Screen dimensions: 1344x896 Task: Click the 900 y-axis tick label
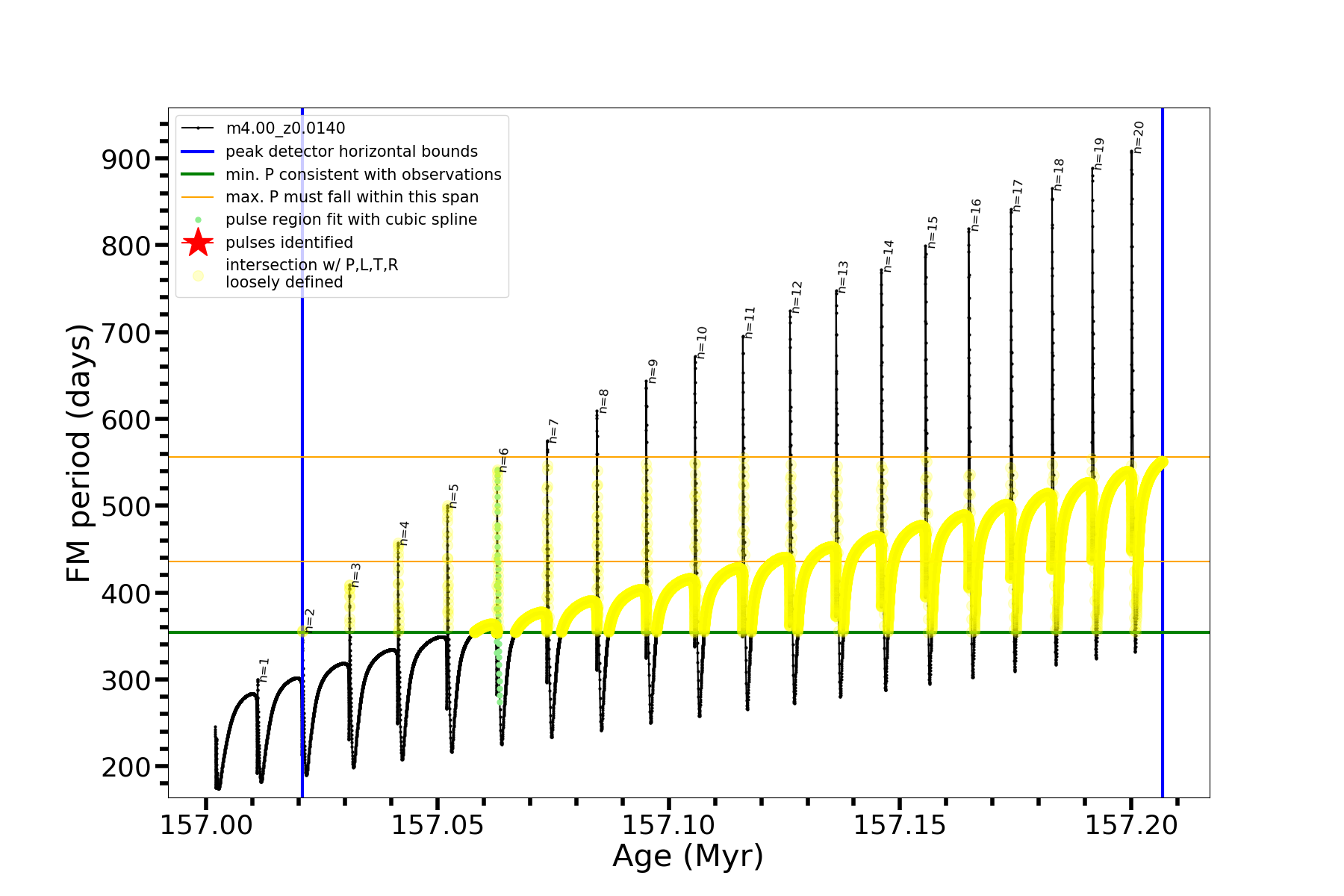coord(125,160)
